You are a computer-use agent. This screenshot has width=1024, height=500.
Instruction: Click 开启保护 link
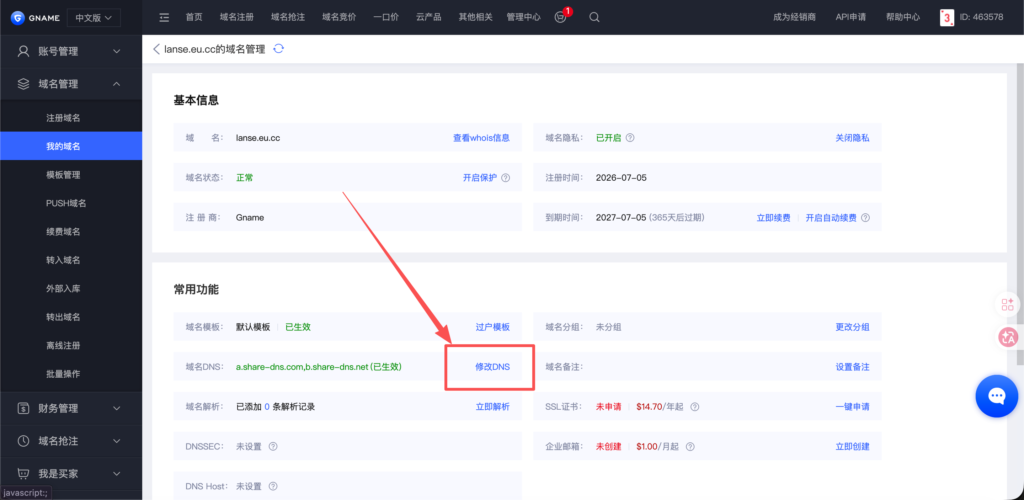coord(480,178)
